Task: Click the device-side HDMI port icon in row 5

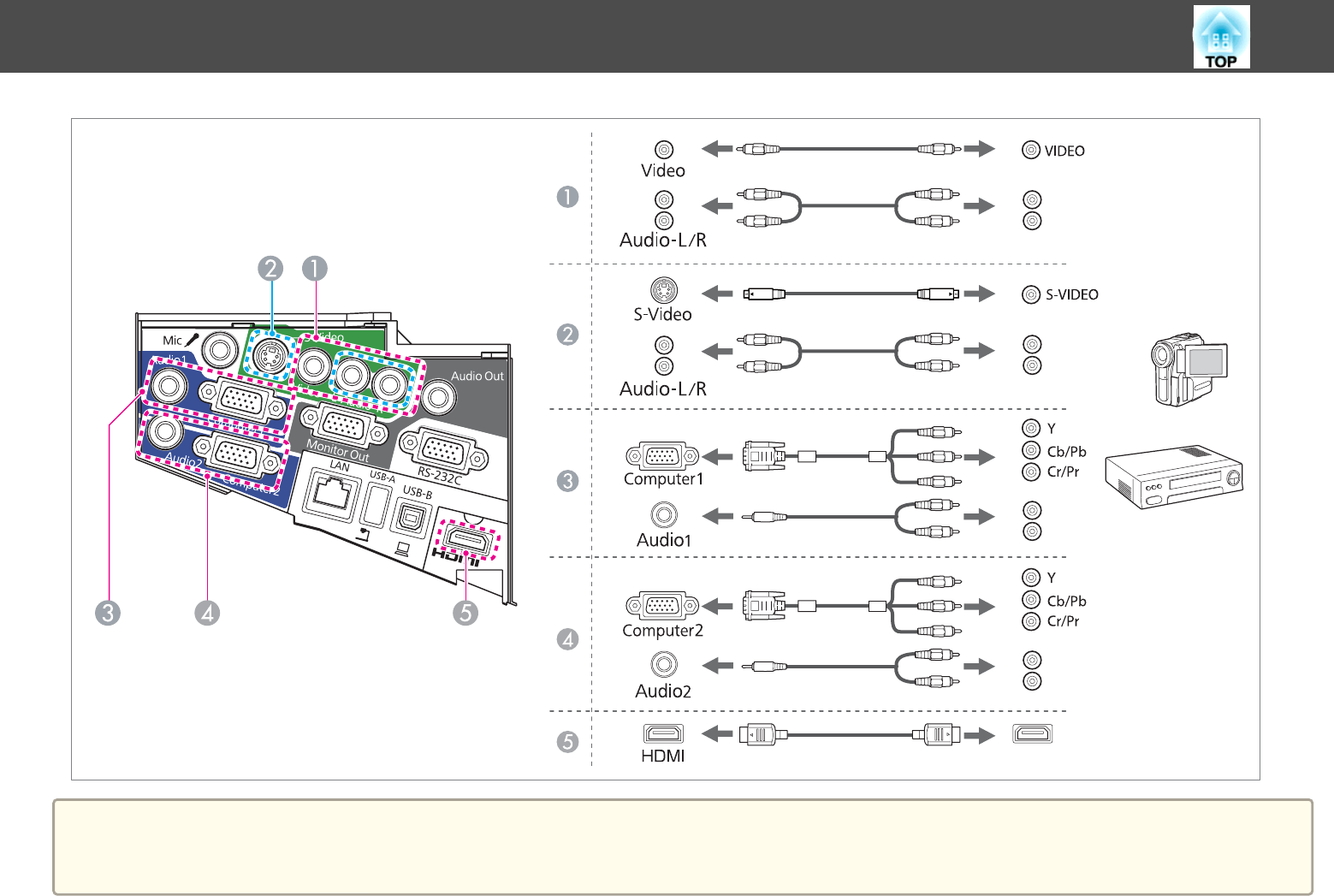Action: [1032, 733]
